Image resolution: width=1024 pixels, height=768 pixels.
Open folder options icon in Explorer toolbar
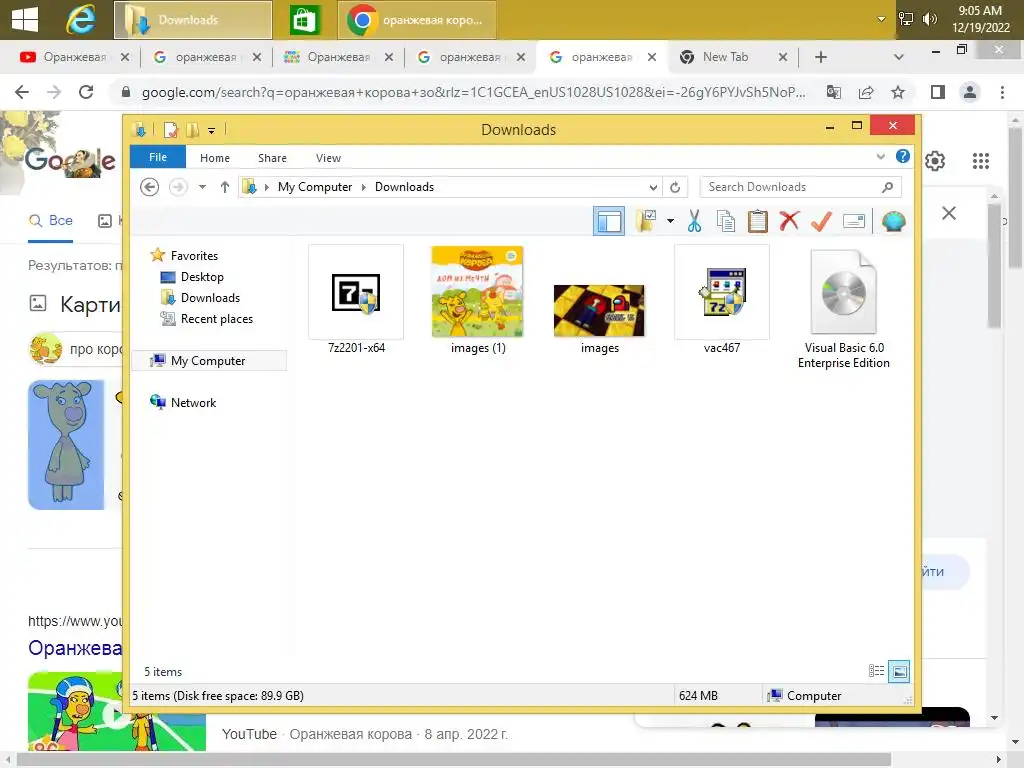click(x=646, y=221)
